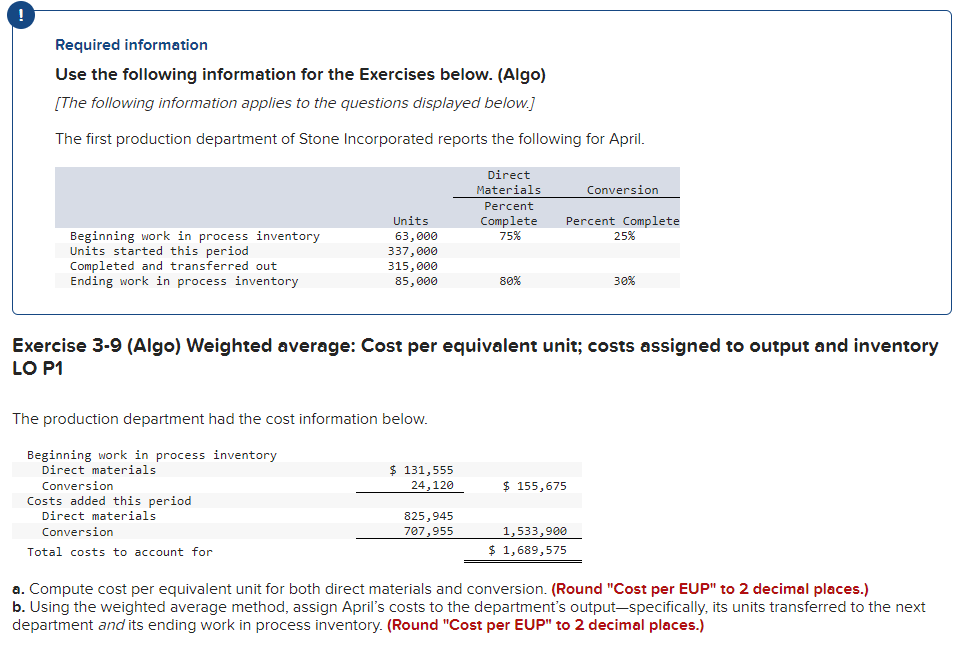The image size is (953, 653).
Task: Click the 30% conversion value
Action: 624,281
